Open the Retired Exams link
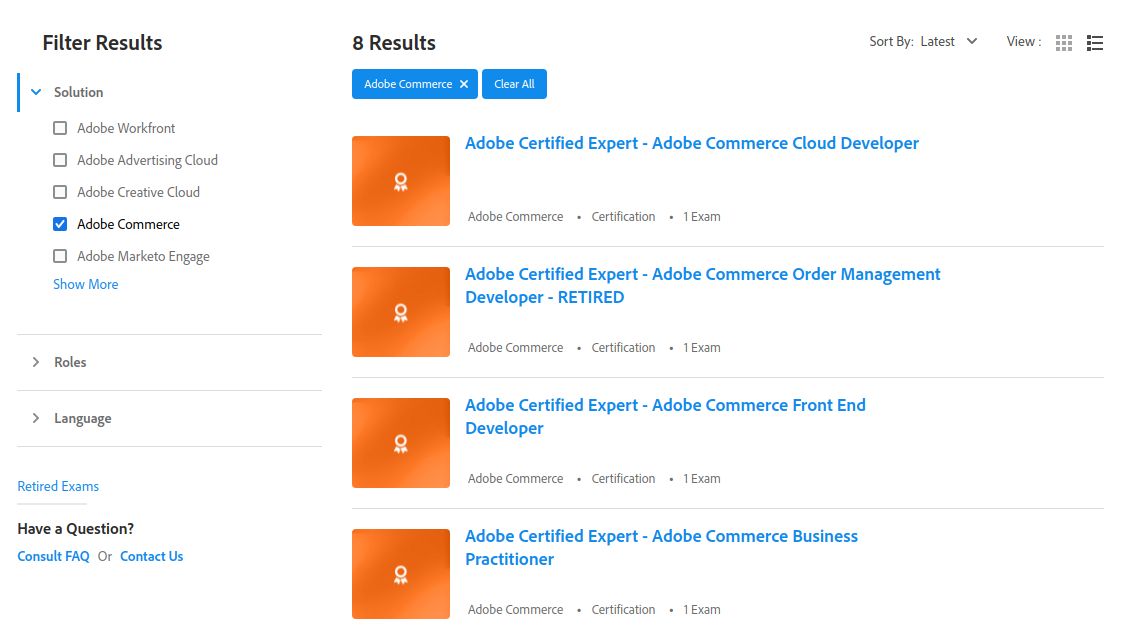This screenshot has height=635, width=1136. 58,486
